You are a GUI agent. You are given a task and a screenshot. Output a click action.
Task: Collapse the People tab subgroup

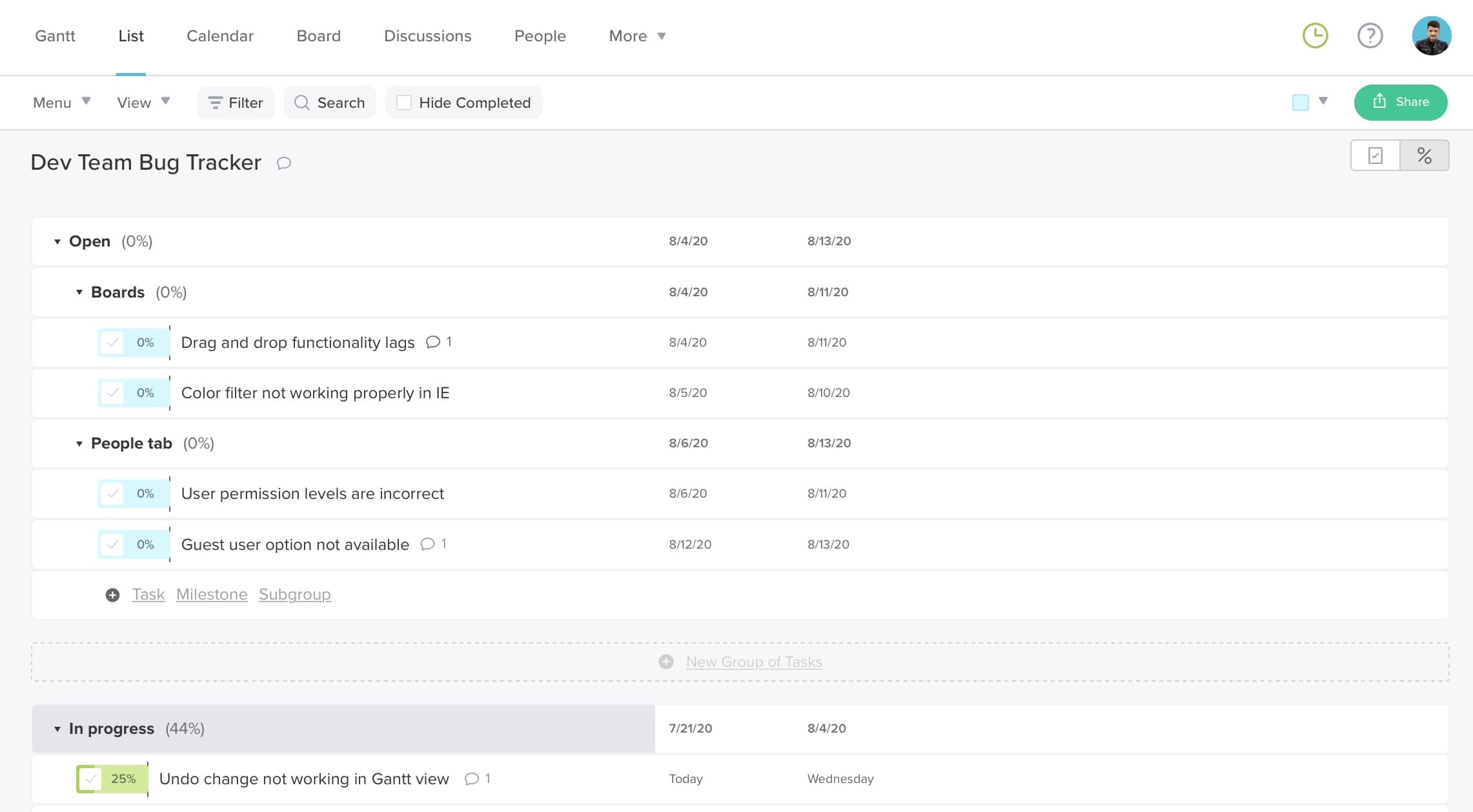click(79, 443)
